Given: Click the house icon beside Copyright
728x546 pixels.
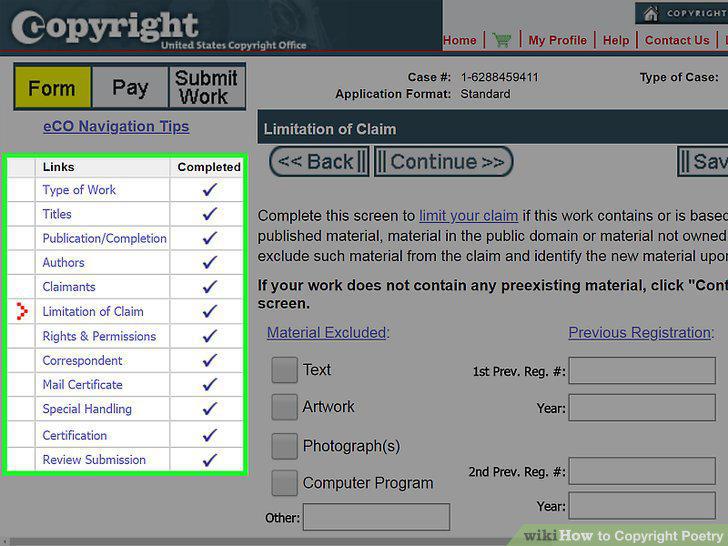Looking at the screenshot, I should 651,13.
